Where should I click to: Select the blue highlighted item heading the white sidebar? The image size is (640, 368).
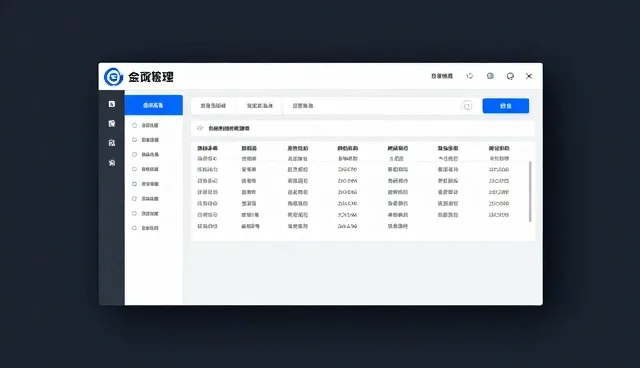pos(153,105)
